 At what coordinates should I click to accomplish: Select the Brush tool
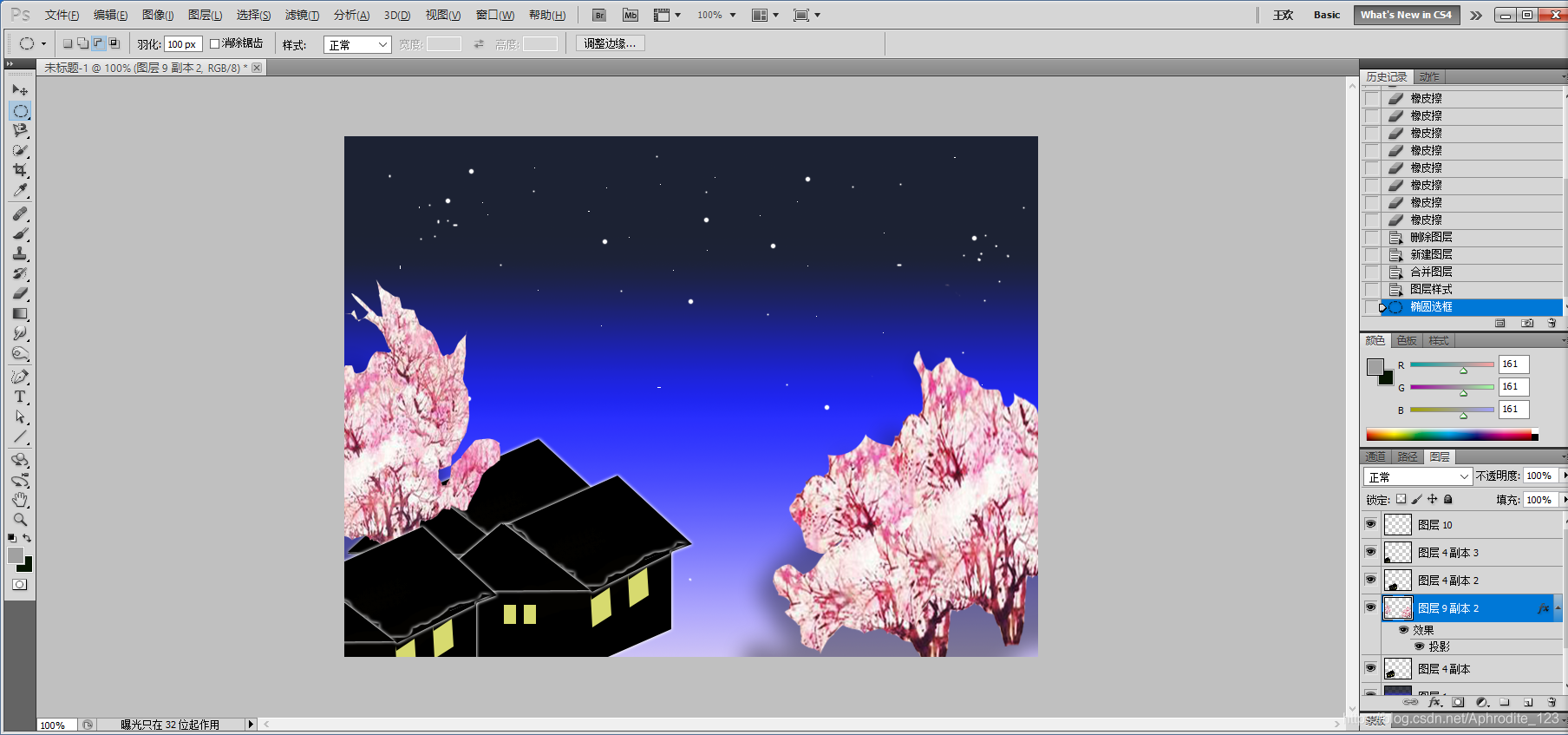coord(20,233)
